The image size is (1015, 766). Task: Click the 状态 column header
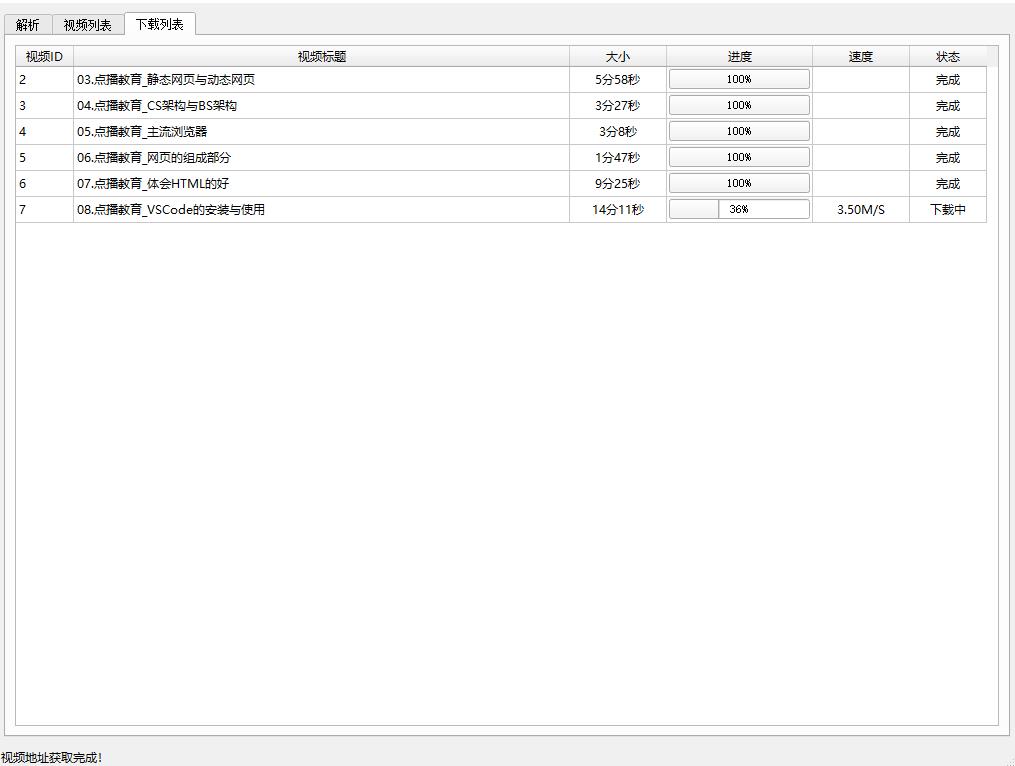coord(948,56)
